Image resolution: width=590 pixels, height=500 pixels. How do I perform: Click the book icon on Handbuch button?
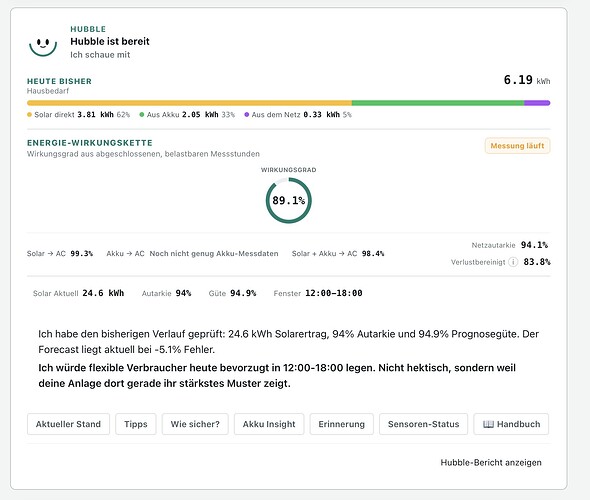click(488, 424)
